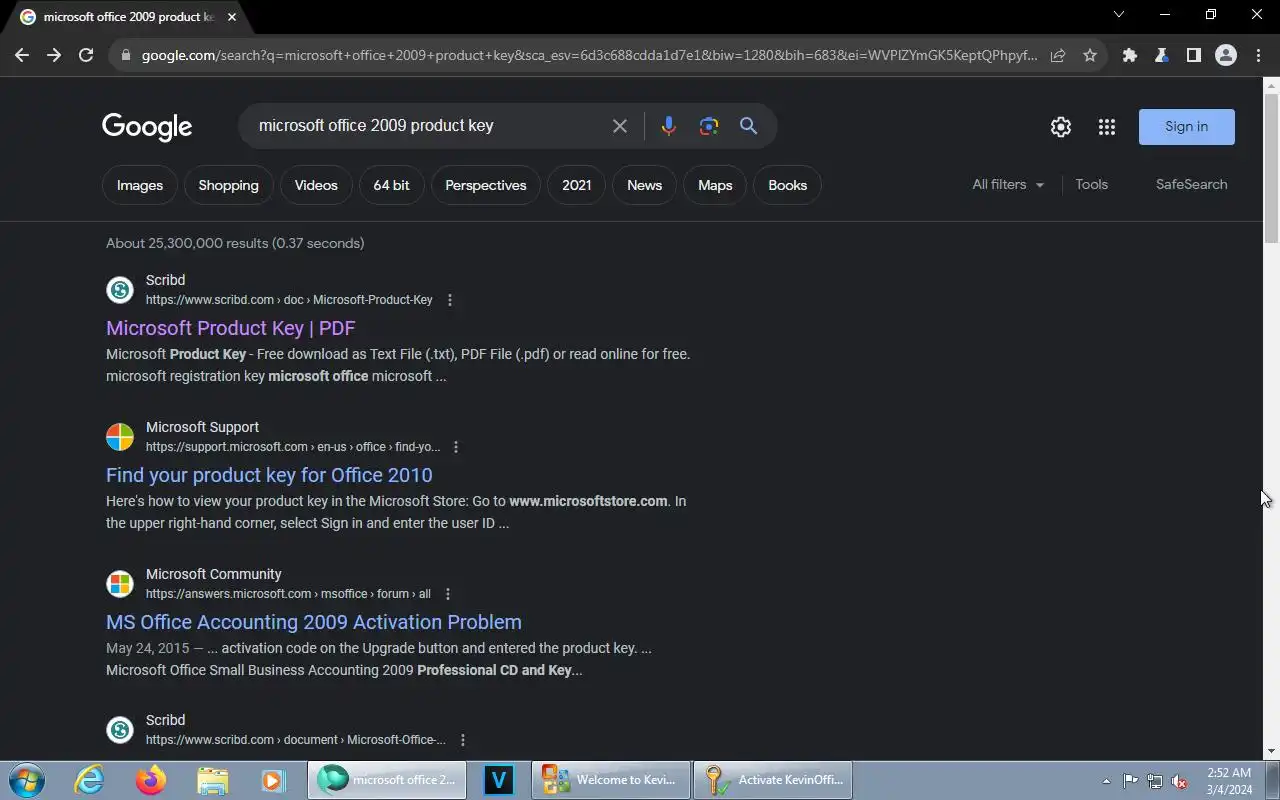Open Chrome Labs flask icon

pos(1162,56)
